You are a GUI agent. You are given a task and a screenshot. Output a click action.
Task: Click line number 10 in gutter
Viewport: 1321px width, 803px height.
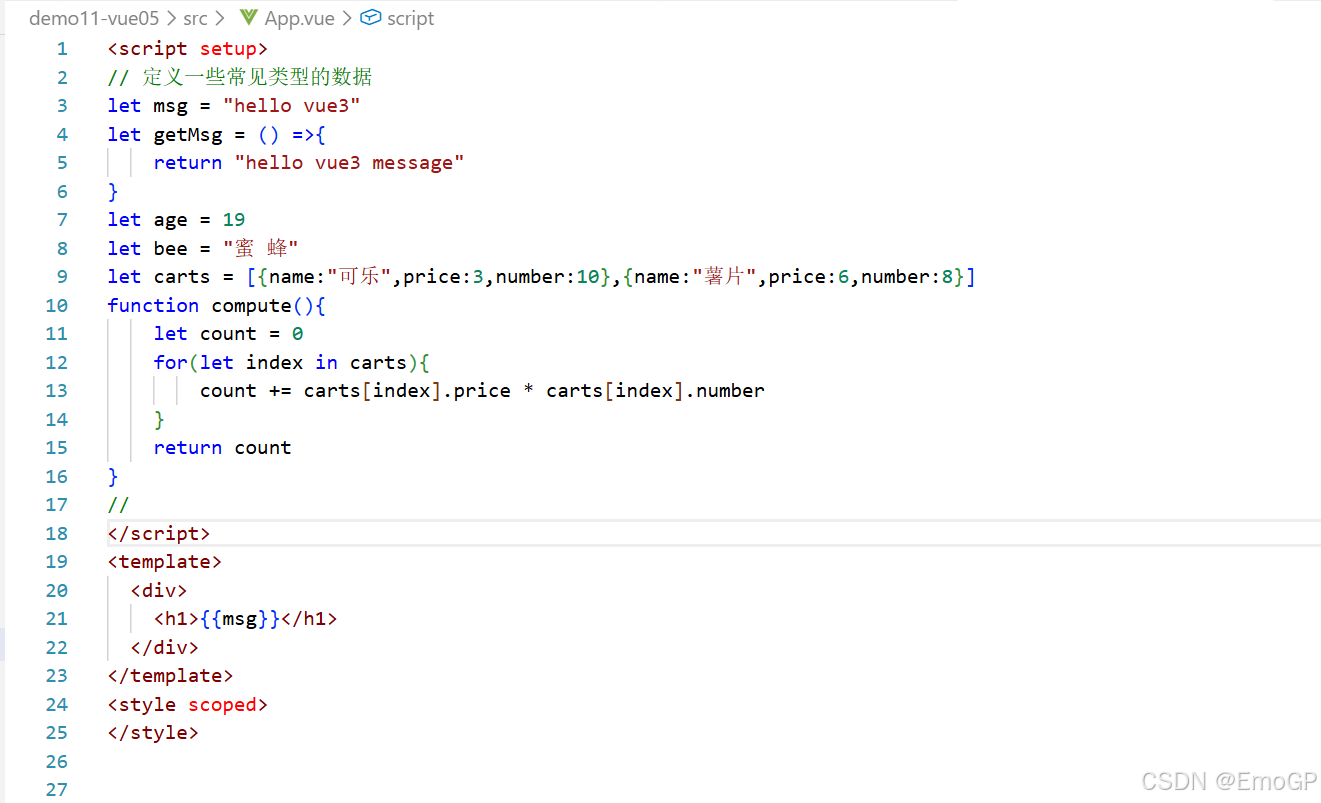coord(56,305)
